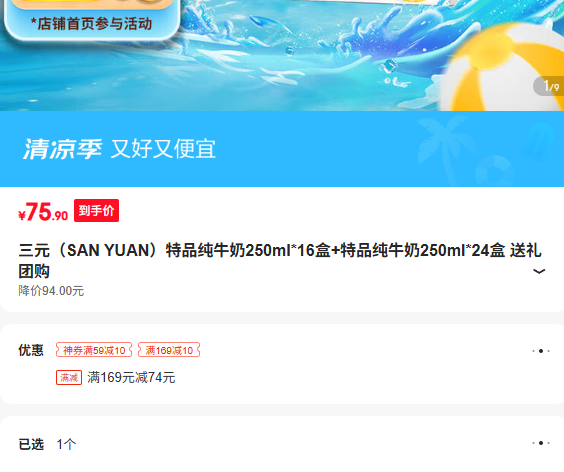The image size is (564, 472).
Task: Tap the ocean splash product carousel image
Action: point(282,55)
